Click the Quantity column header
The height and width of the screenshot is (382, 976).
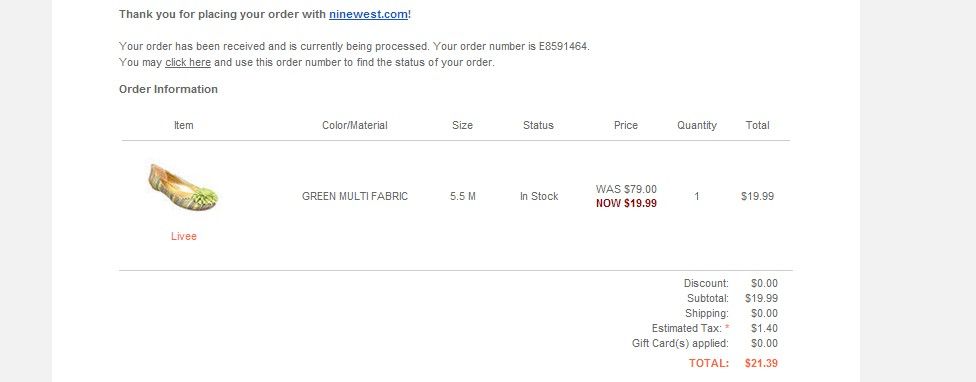pos(697,125)
